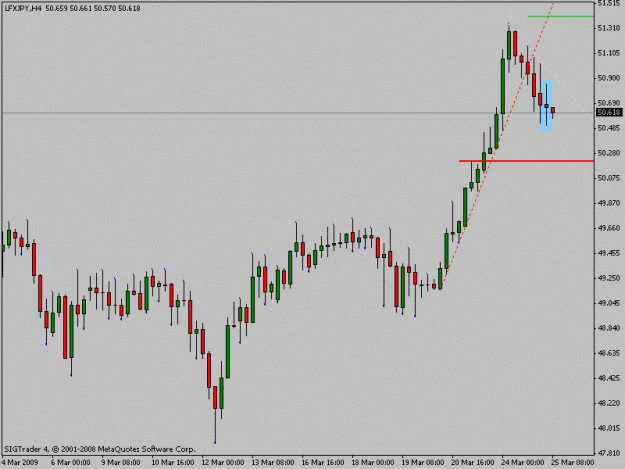Click the 10 Mar 16:00 date label
The height and width of the screenshot is (469, 625).
coord(173,462)
